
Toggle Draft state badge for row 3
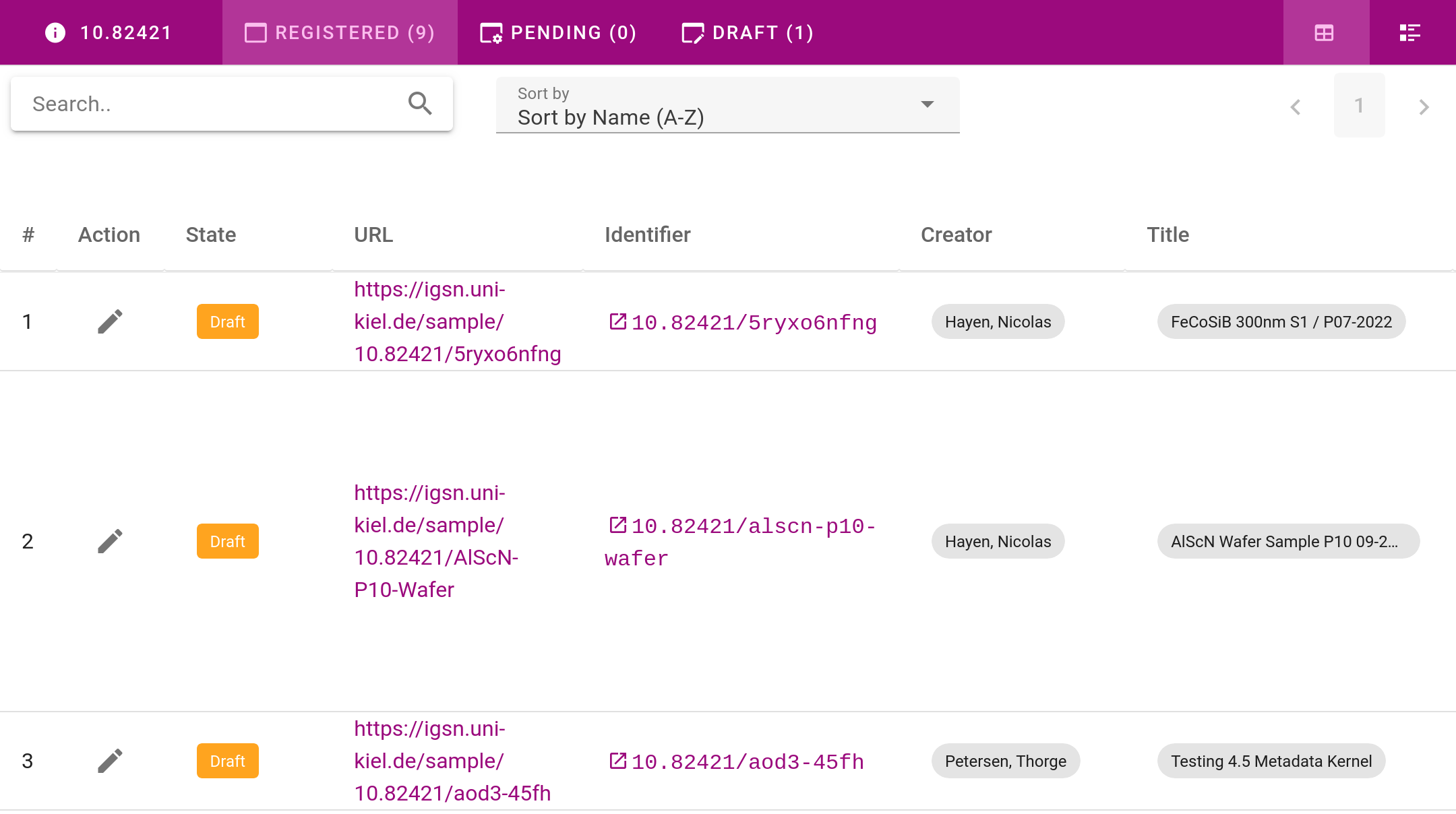coord(227,760)
